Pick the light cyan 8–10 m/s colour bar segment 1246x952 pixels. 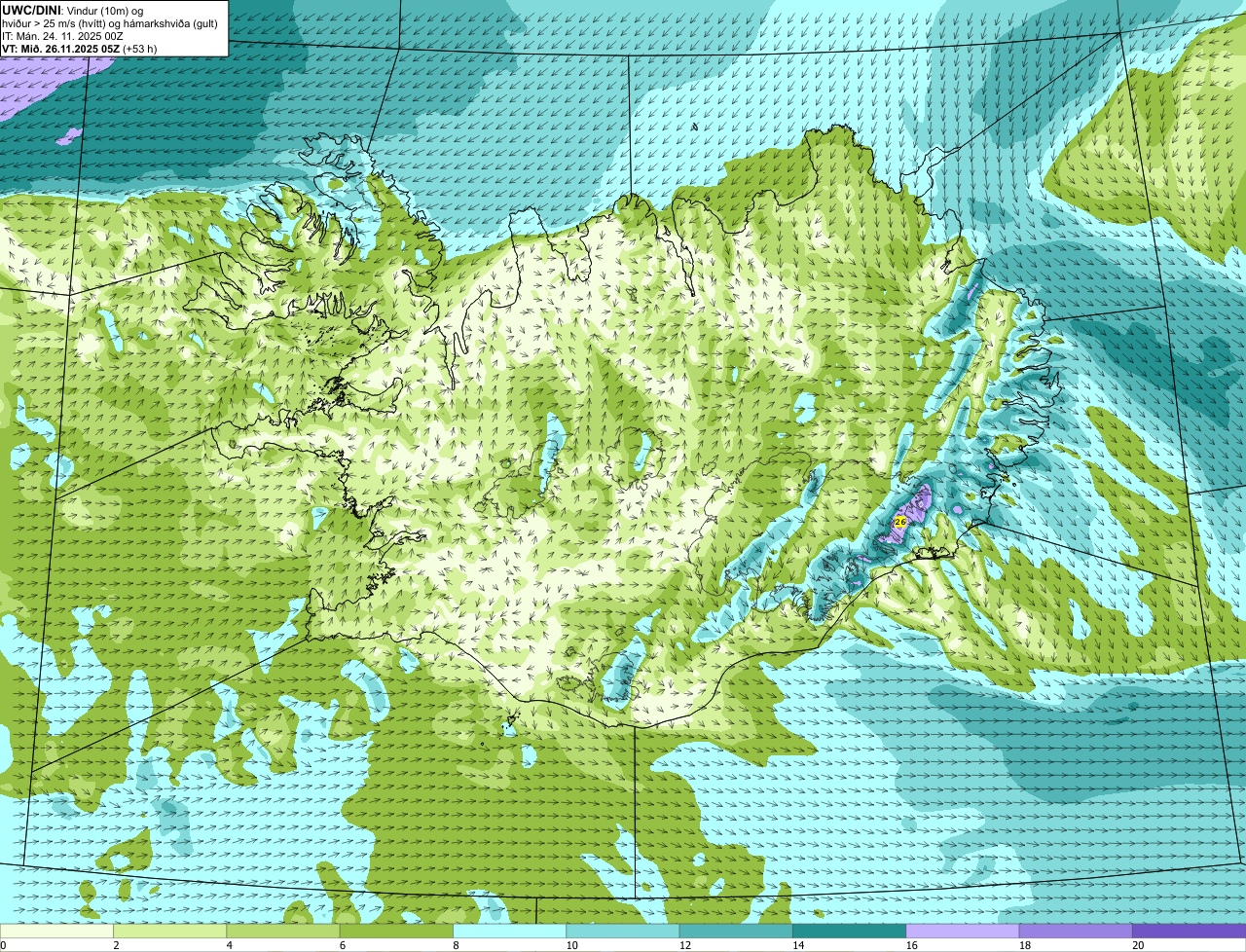[509, 931]
